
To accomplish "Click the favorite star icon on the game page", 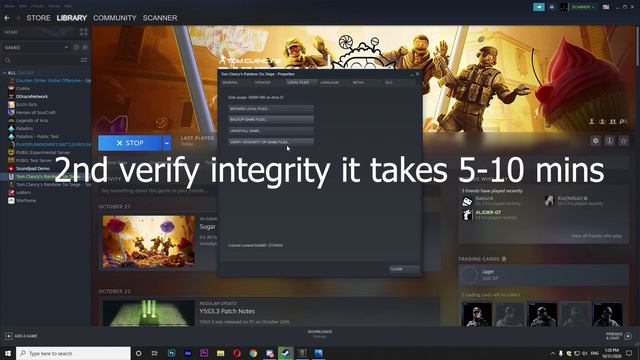I will click(x=623, y=141).
